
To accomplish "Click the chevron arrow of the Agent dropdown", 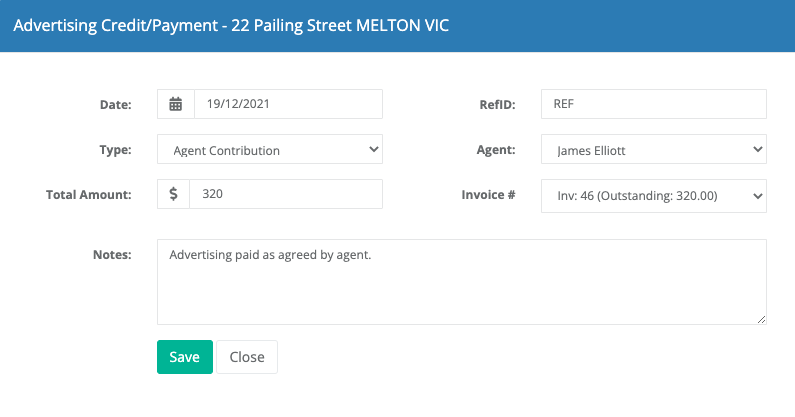I will (x=757, y=149).
